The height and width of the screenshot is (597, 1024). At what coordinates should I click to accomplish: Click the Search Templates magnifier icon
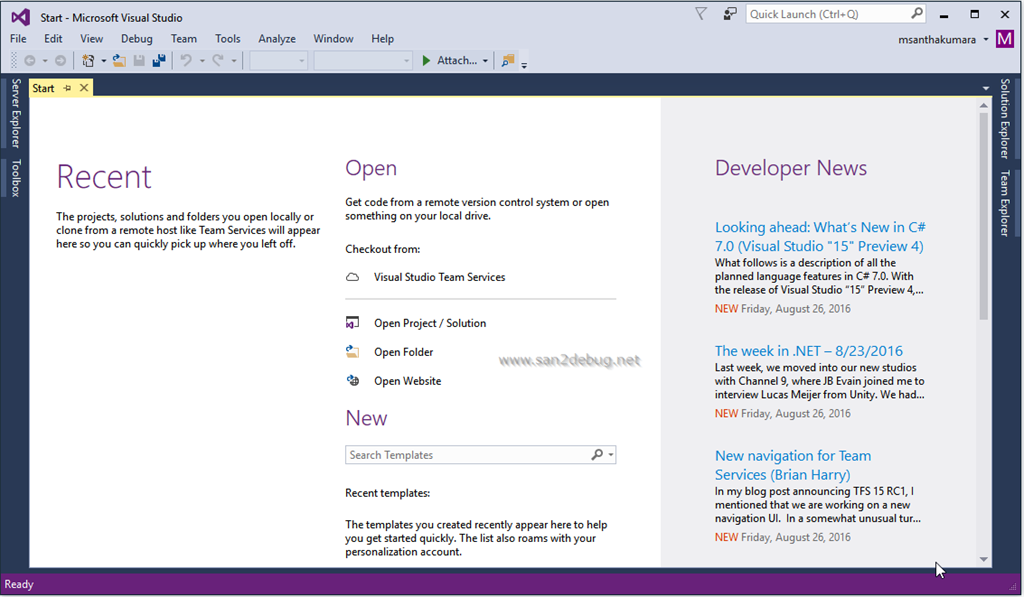pos(597,455)
